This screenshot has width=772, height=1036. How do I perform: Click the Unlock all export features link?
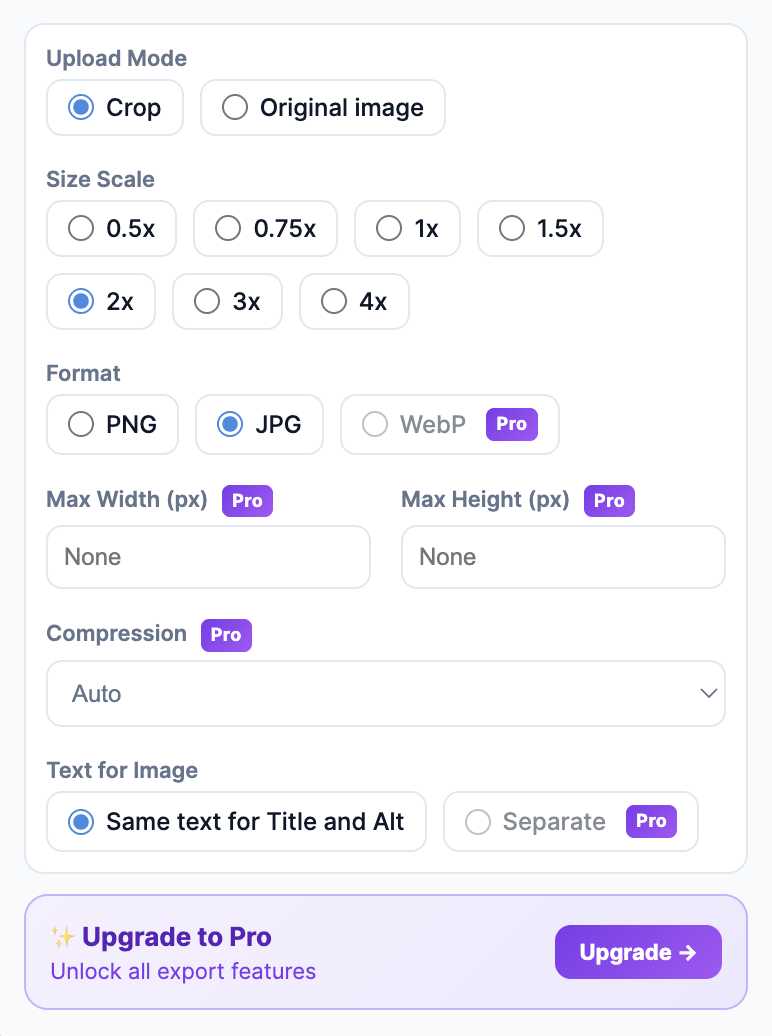click(x=183, y=972)
